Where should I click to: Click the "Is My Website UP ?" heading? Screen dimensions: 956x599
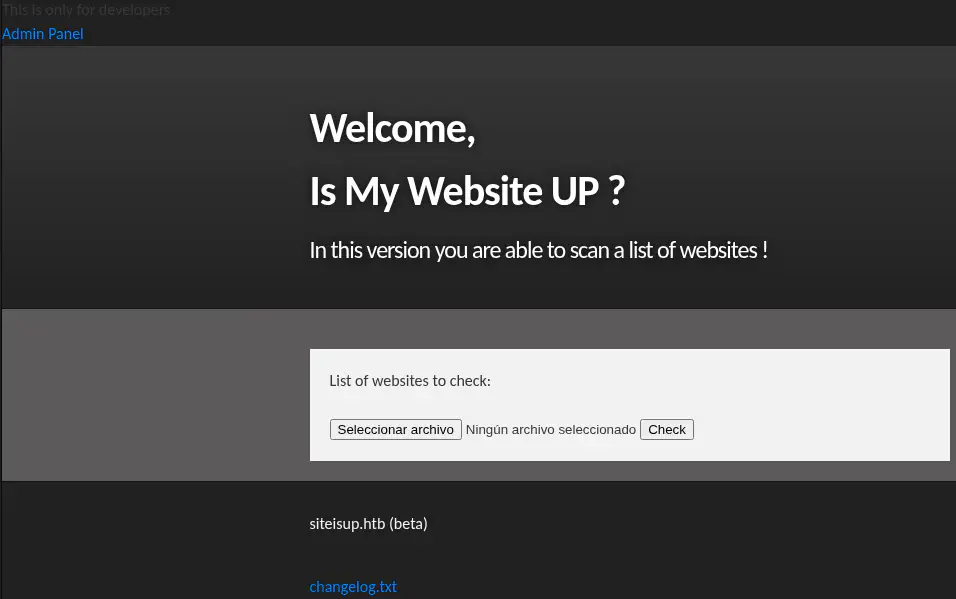[467, 190]
